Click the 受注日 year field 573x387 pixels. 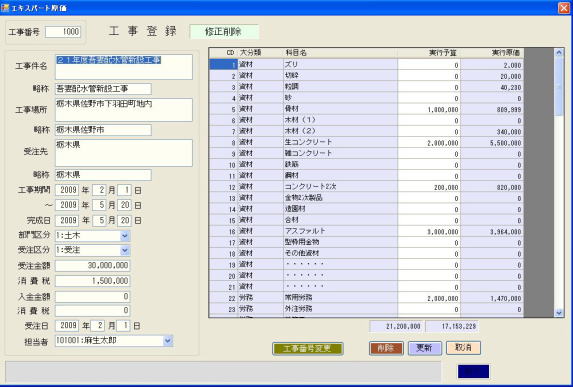click(x=67, y=326)
